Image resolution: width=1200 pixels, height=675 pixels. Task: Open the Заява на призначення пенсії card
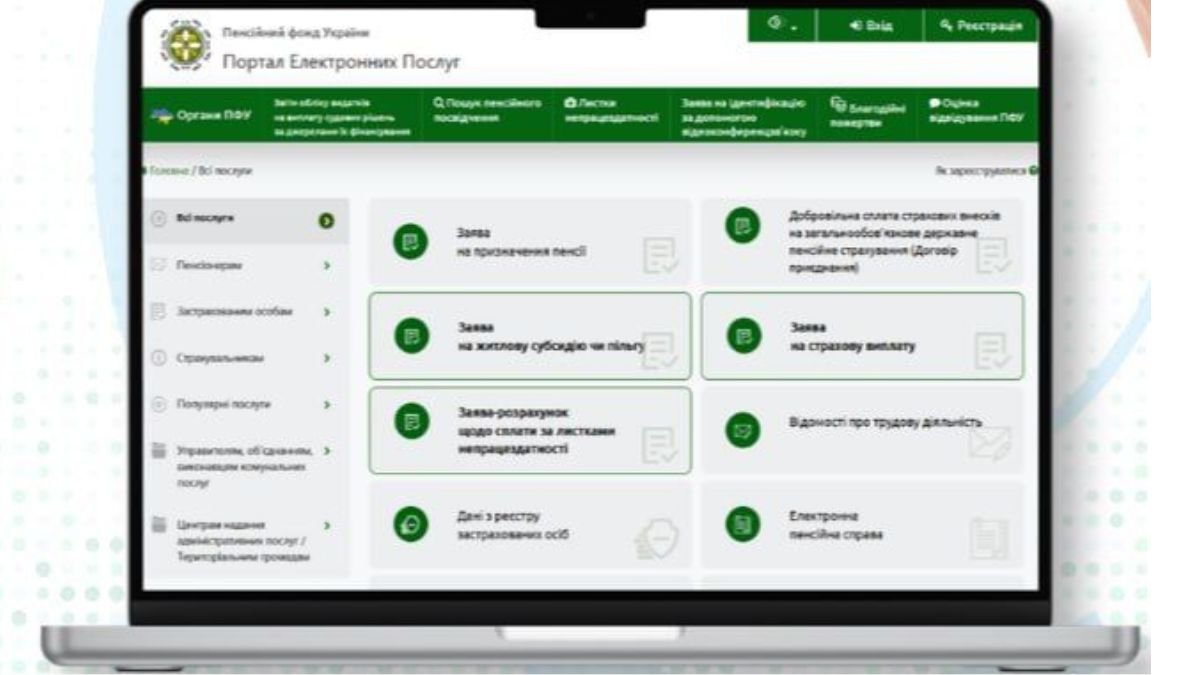[x=530, y=241]
